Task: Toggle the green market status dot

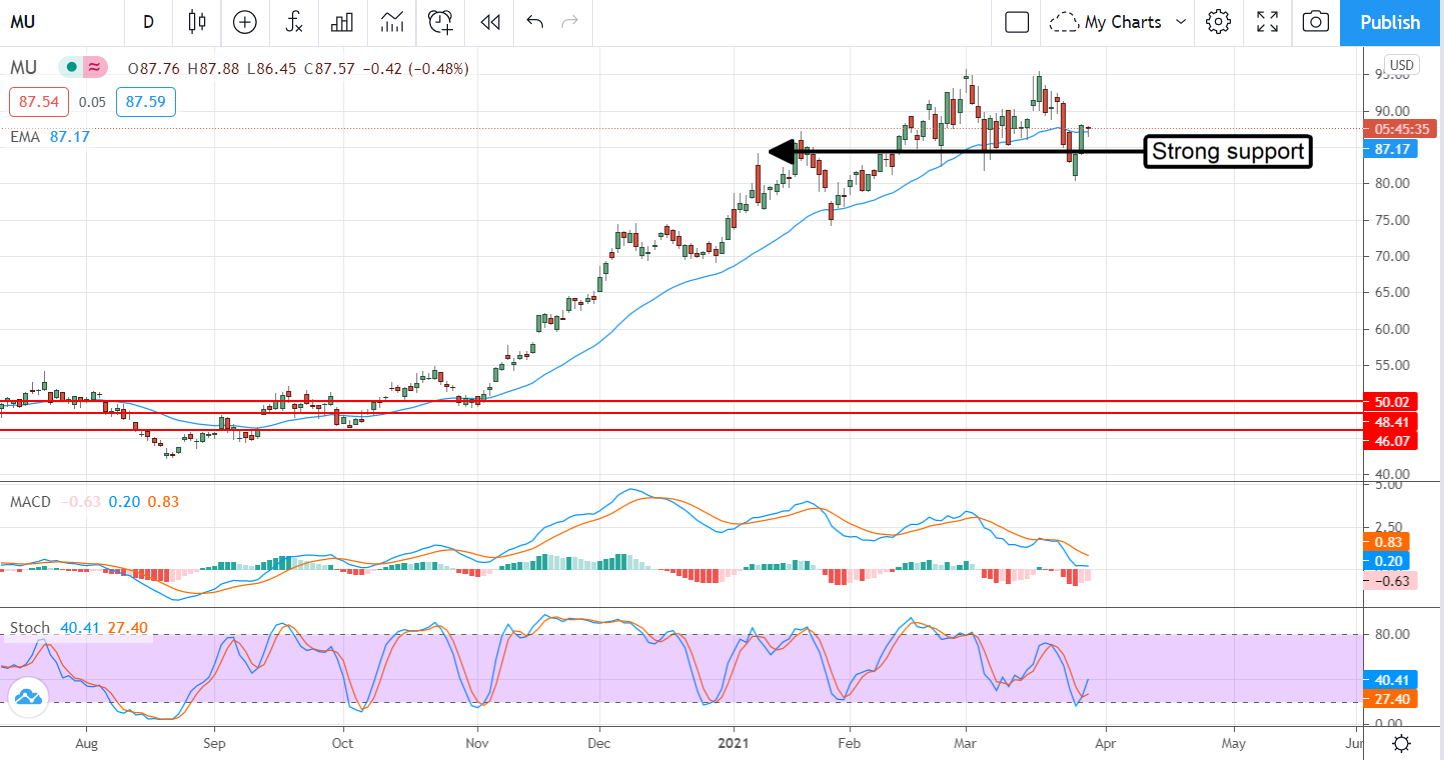Action: pos(72,68)
